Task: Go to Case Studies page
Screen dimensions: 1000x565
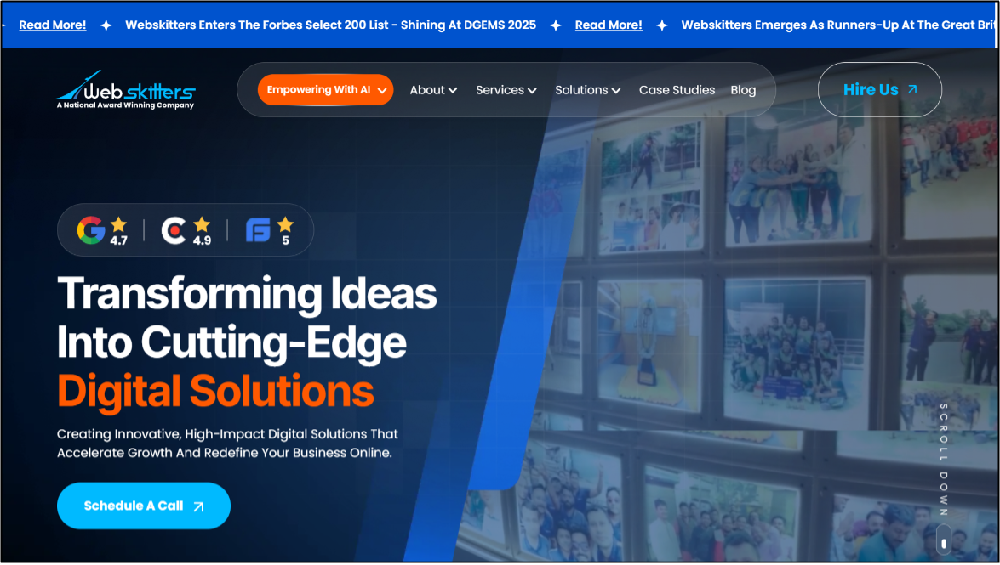Action: pyautogui.click(x=677, y=90)
